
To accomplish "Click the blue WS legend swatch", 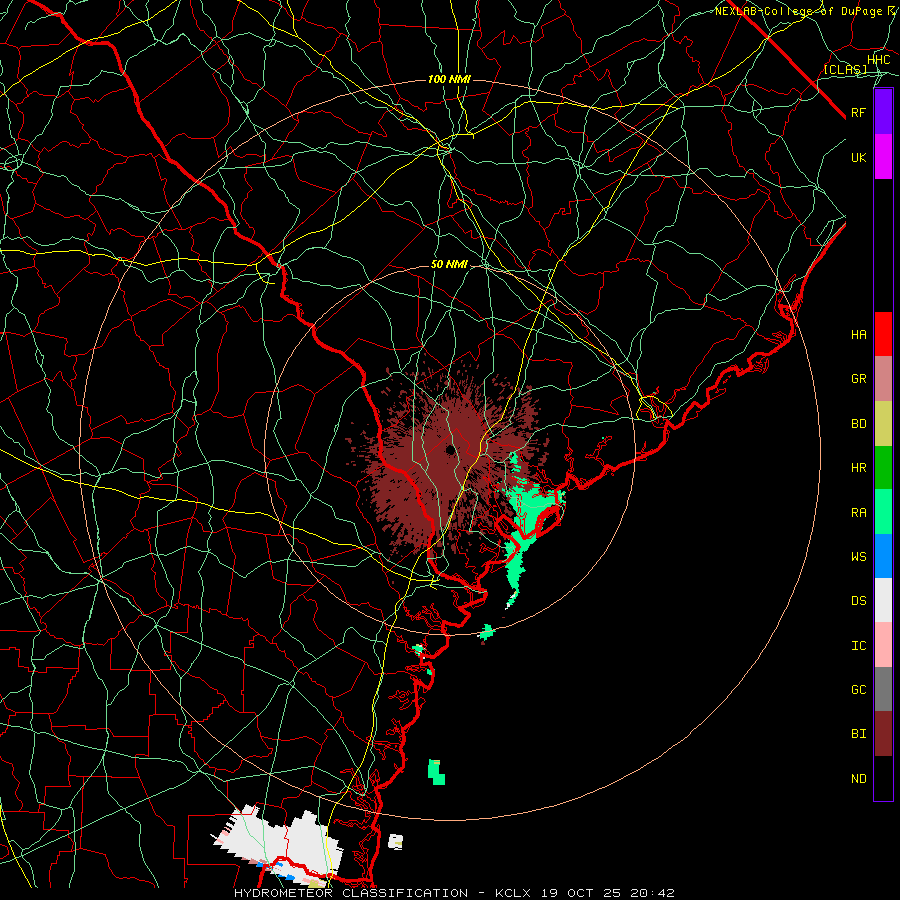I will click(883, 556).
